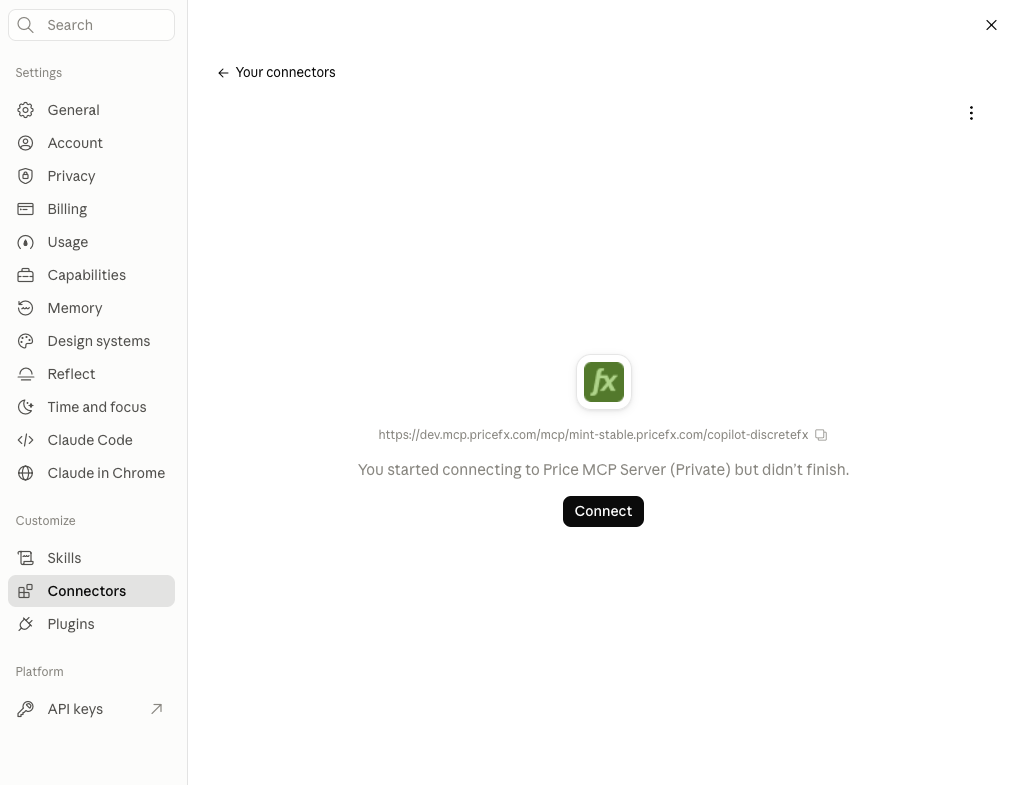1015x785 pixels.
Task: Click the Billing card icon
Action: coord(25,209)
